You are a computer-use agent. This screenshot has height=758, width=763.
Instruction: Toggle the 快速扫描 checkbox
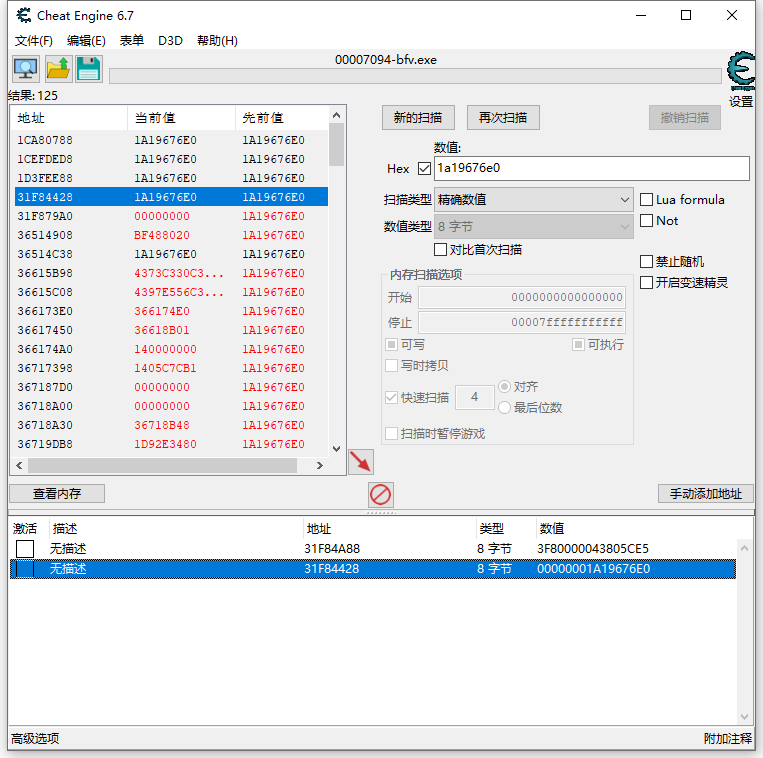tap(391, 397)
